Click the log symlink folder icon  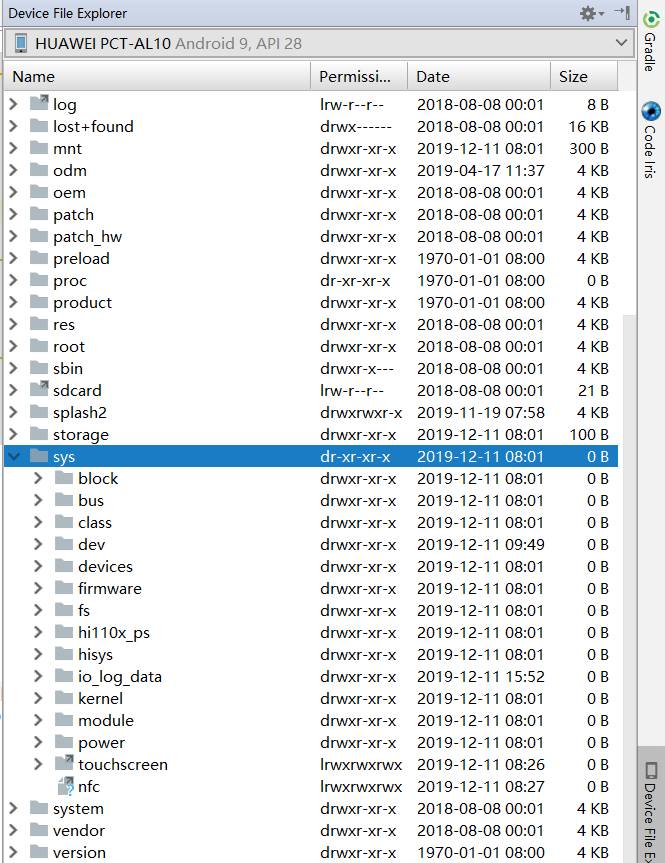point(39,104)
